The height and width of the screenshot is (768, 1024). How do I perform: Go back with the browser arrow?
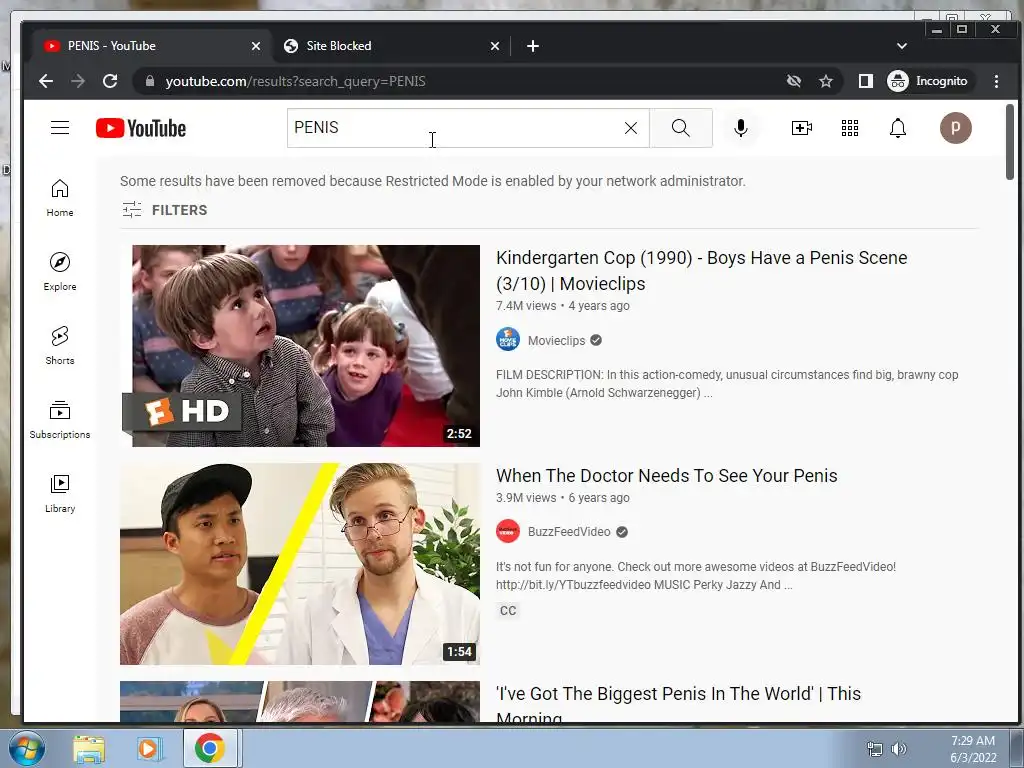46,81
